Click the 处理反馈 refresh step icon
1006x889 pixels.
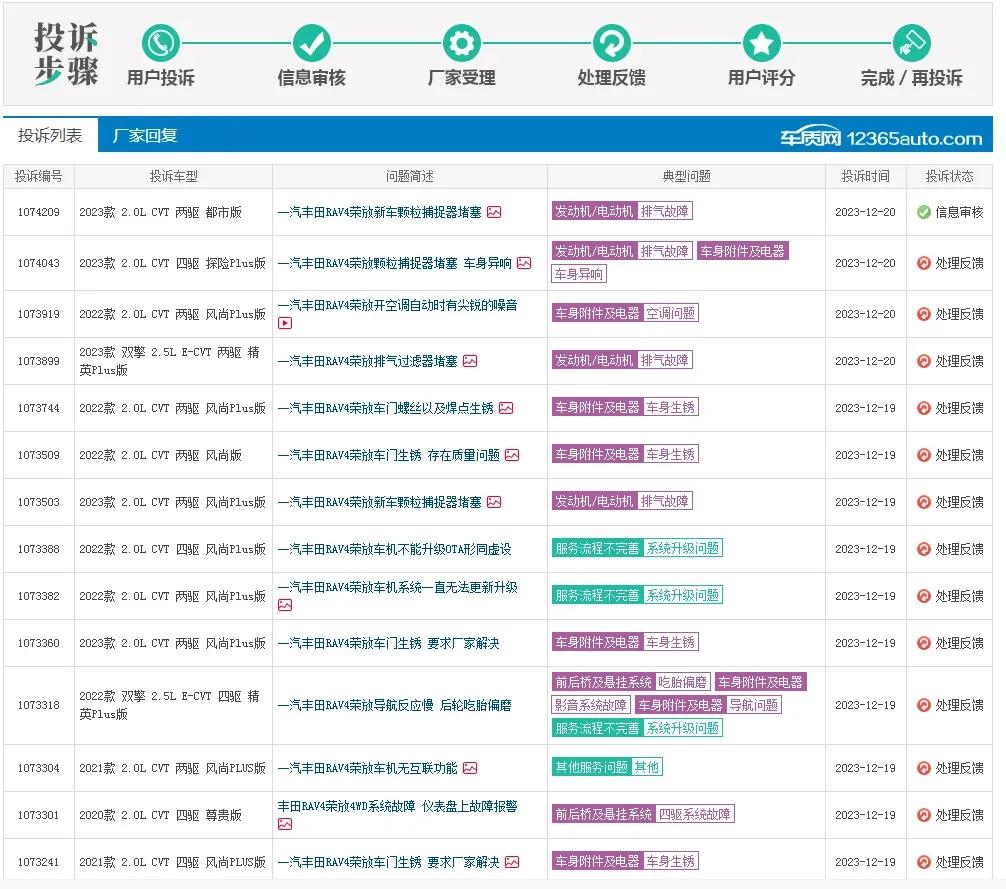click(611, 43)
